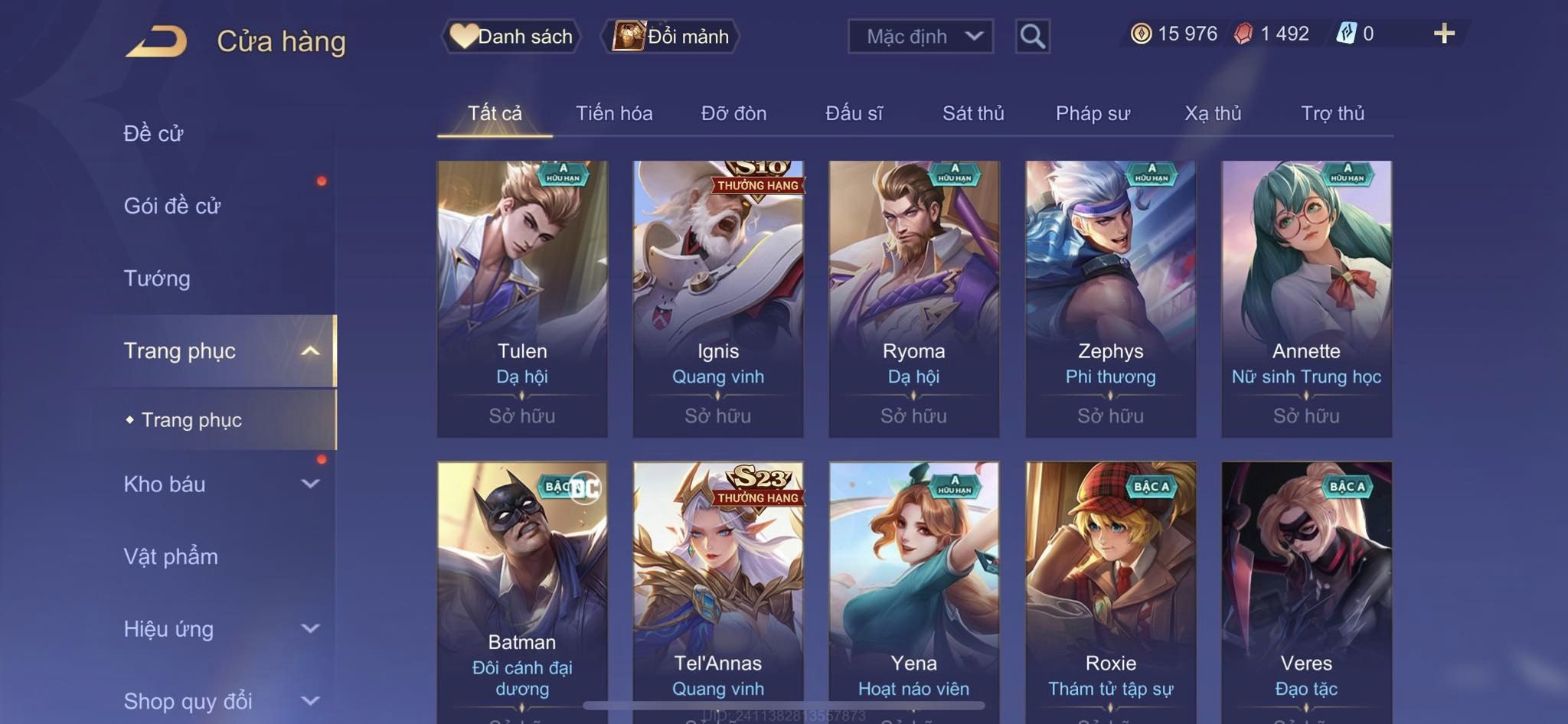Open the Mặc định sort dropdown
Viewport: 1568px width, 724px height.
[920, 36]
